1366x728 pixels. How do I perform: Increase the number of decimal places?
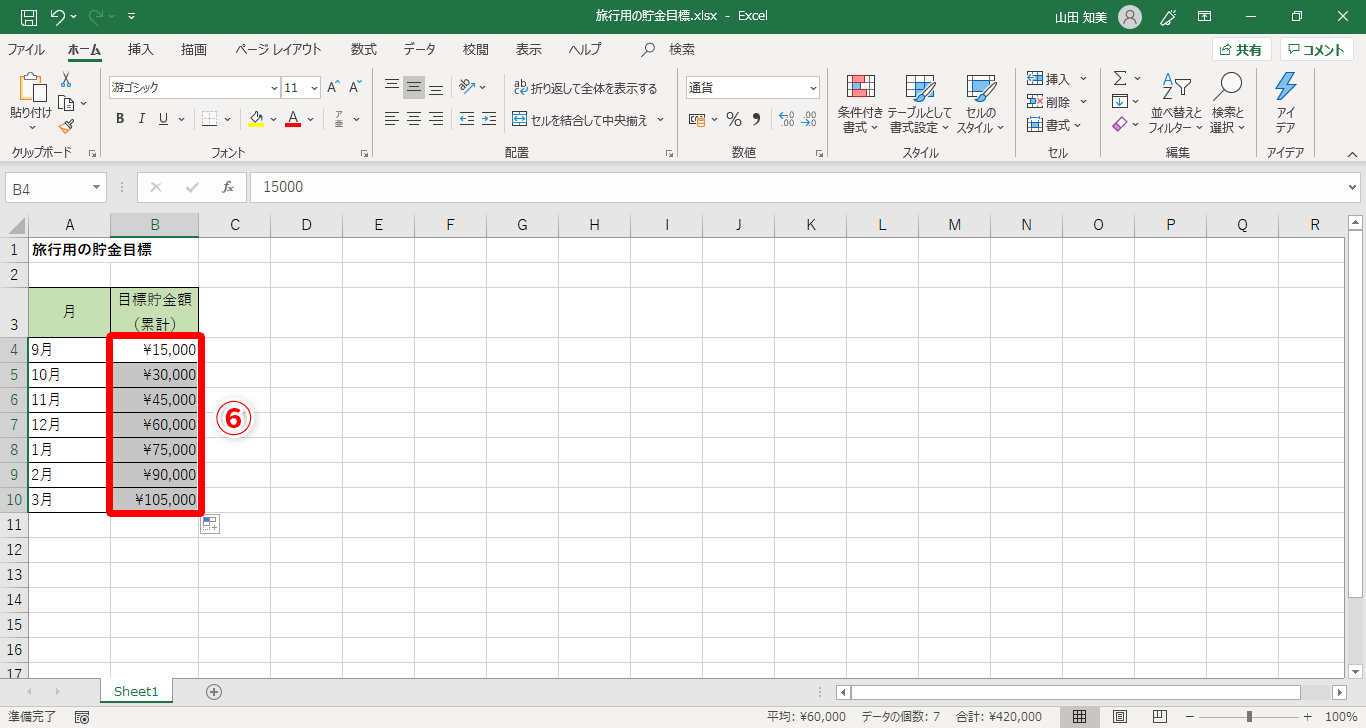(786, 119)
